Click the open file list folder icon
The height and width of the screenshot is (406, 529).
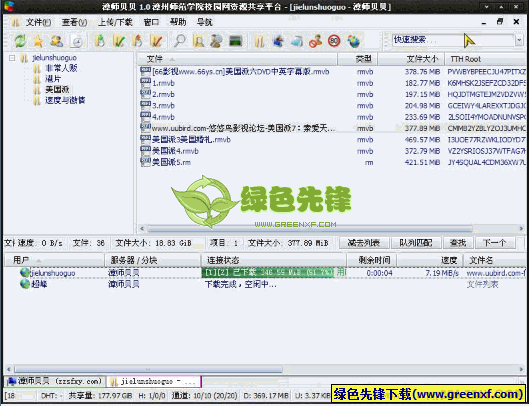point(259,41)
